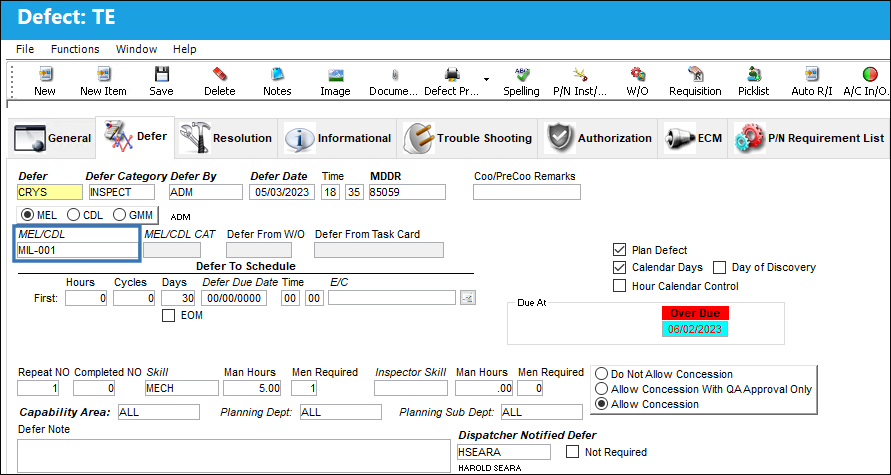Click the E/C lookup button

point(468,298)
